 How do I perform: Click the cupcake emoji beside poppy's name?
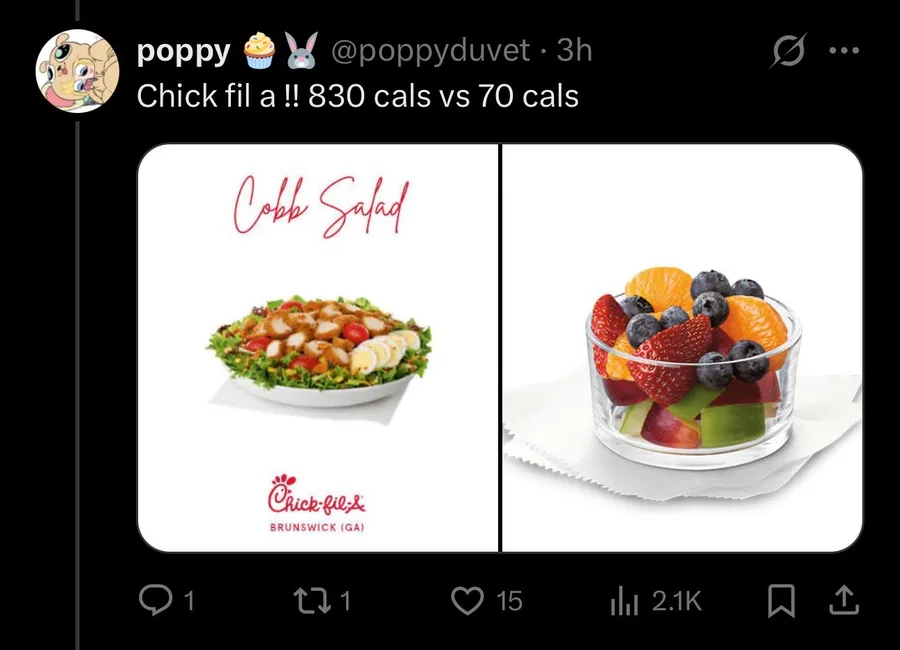259,50
